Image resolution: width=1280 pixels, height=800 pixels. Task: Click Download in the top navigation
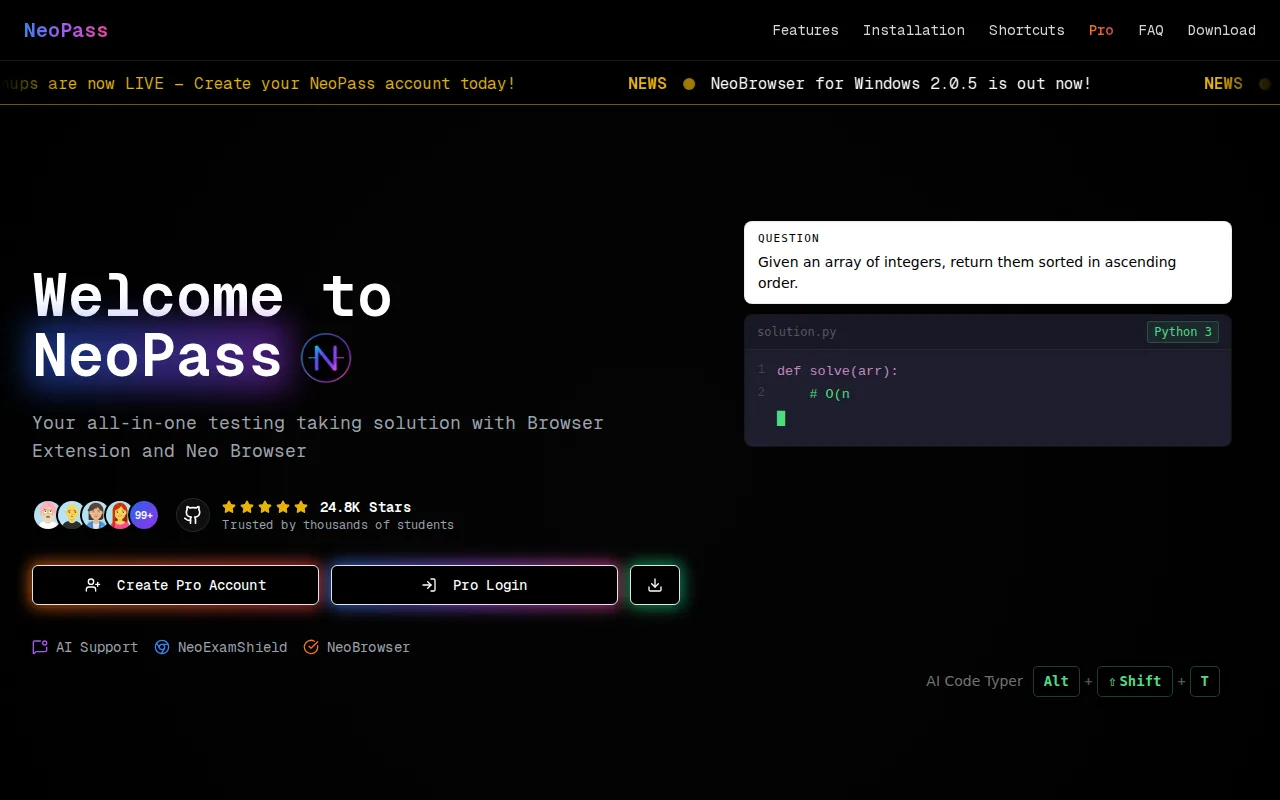tap(1222, 30)
